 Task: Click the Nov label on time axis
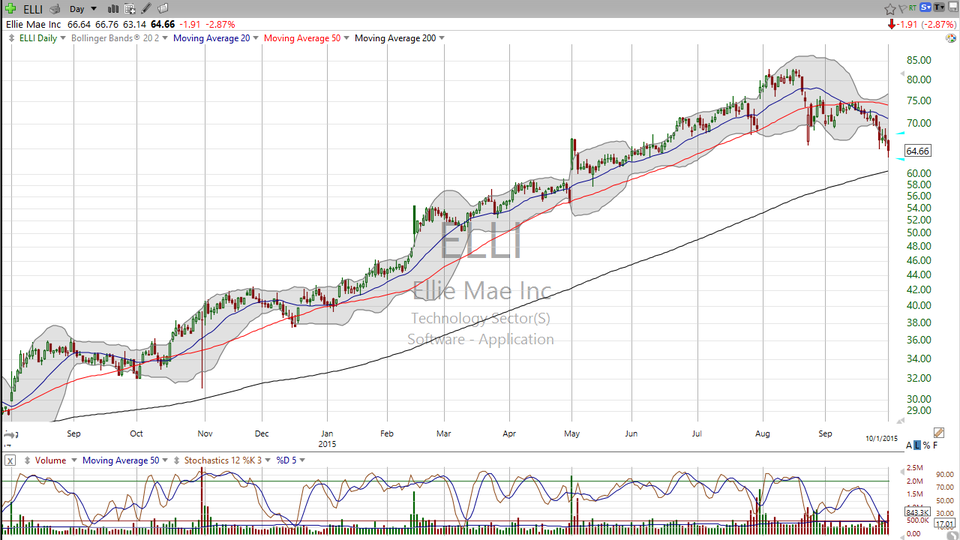[x=205, y=433]
